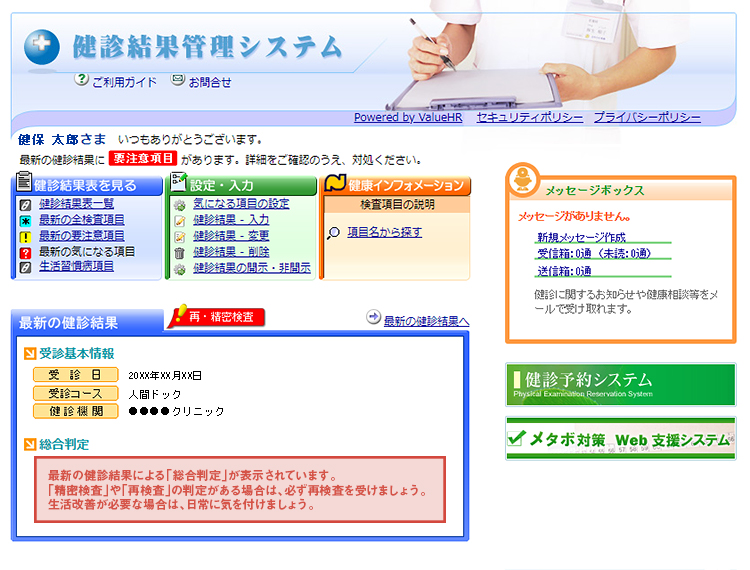
Task: Click icon beside 生活習慣病項目
Action: [x=25, y=267]
